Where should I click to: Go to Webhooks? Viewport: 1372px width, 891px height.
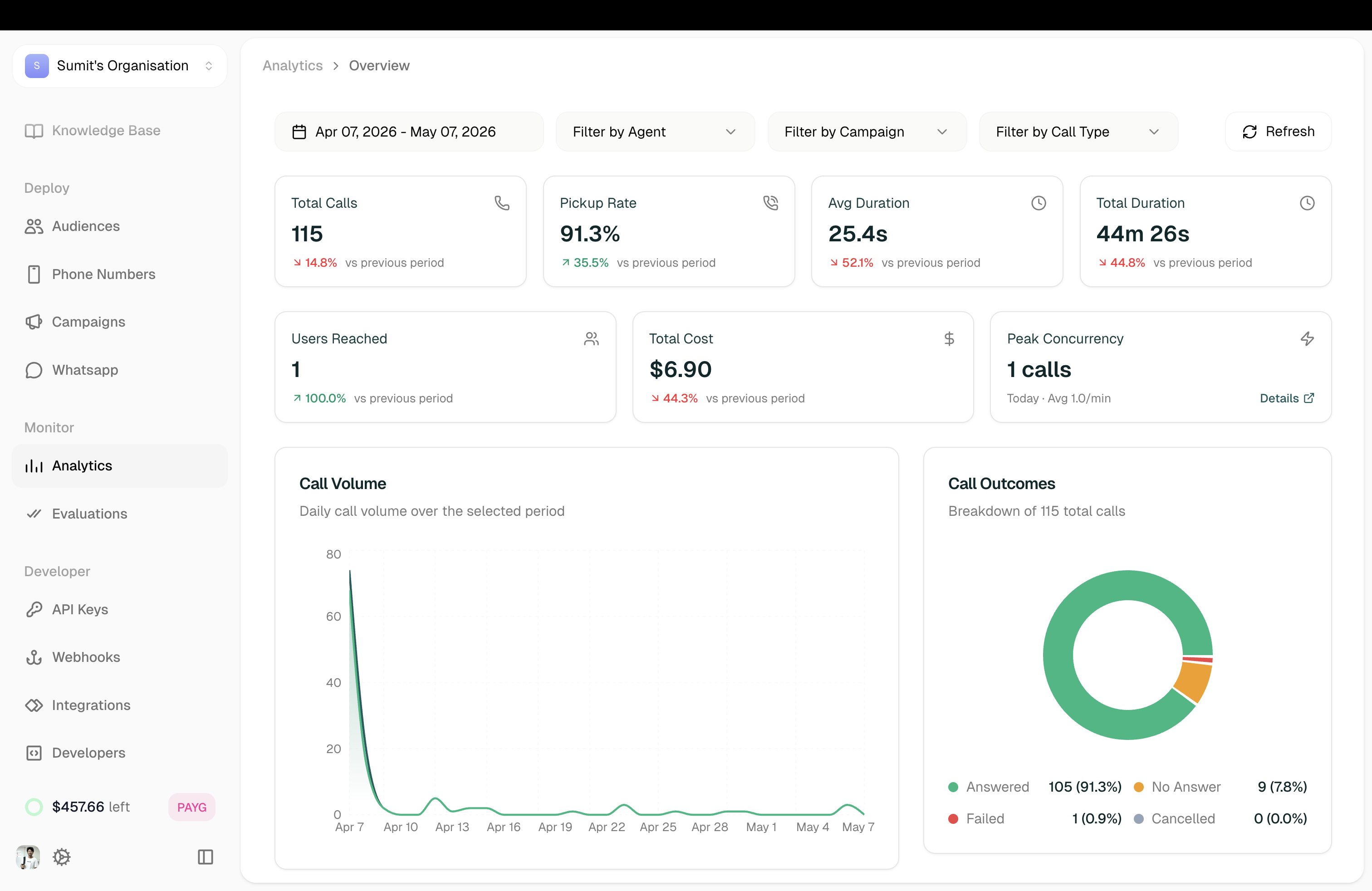point(119,657)
